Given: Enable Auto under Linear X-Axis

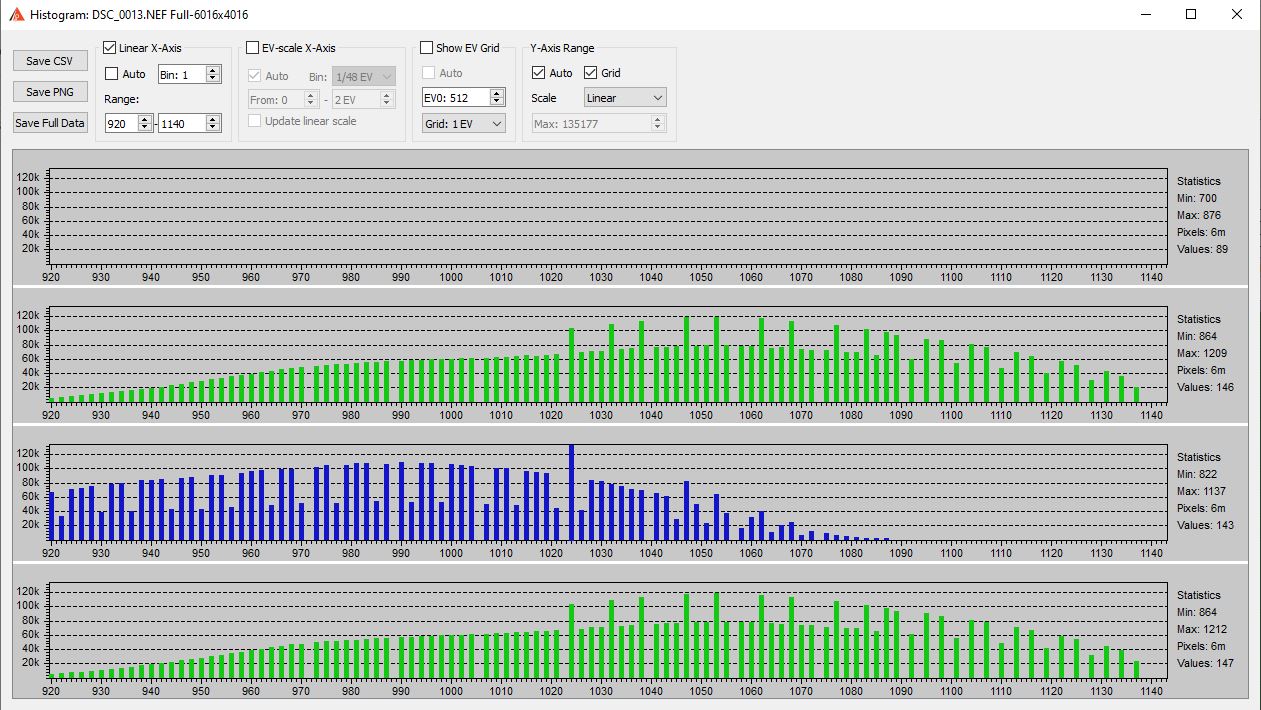Looking at the screenshot, I should tap(112, 74).
